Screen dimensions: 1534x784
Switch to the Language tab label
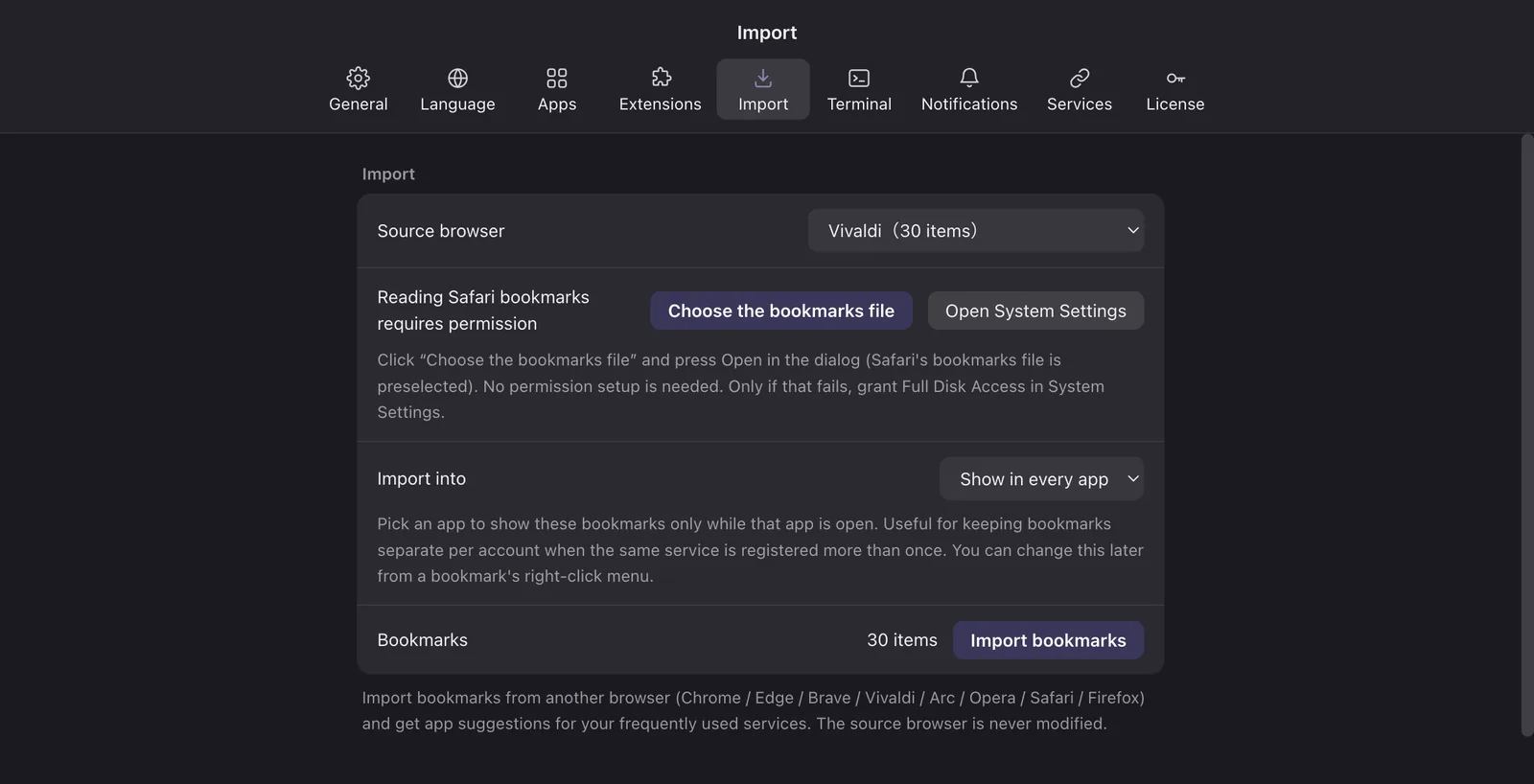[457, 104]
